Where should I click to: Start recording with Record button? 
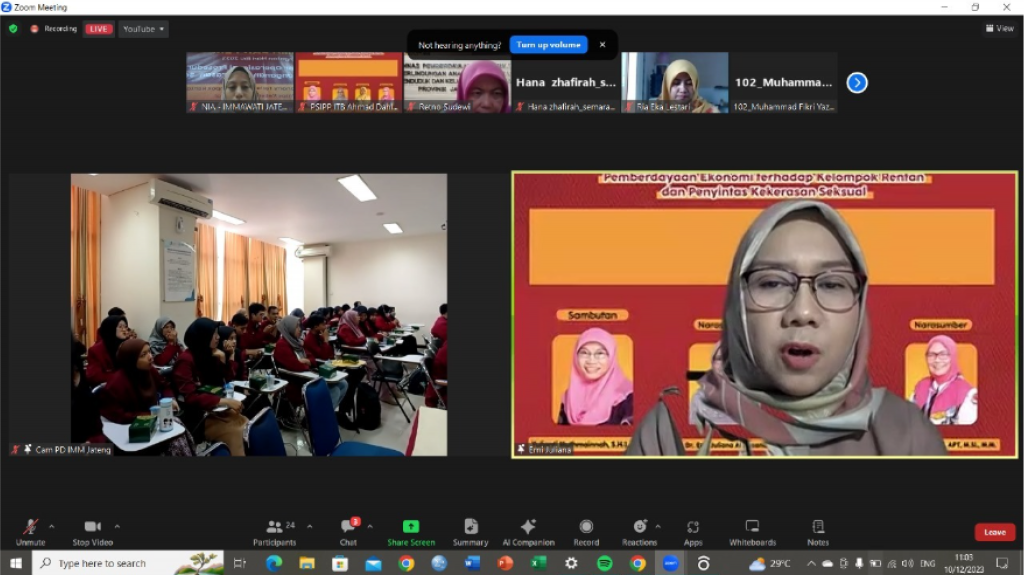[x=586, y=531]
